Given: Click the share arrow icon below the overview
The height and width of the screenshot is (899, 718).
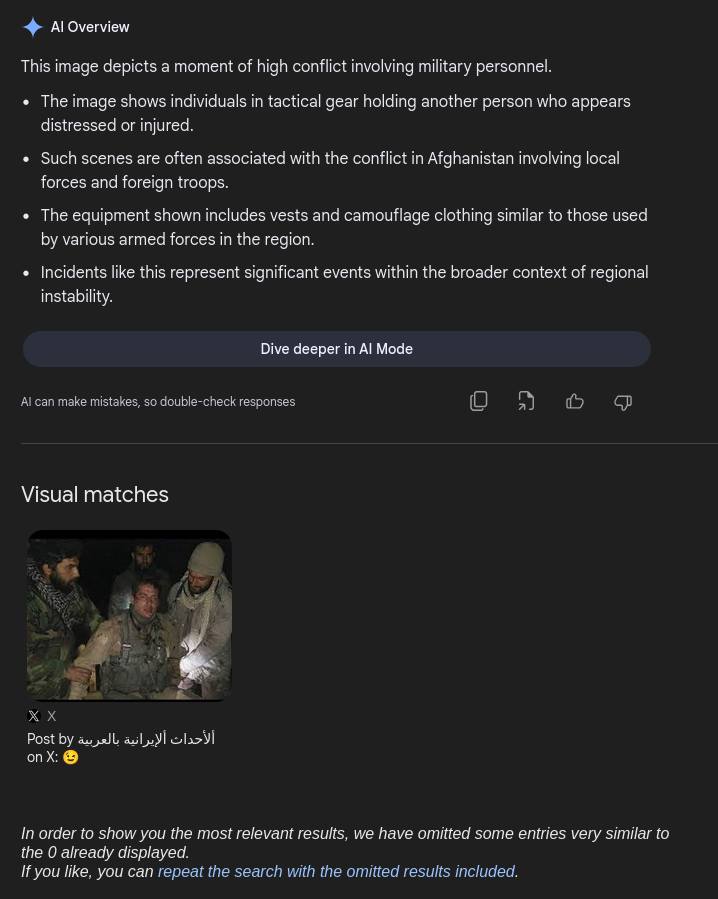Looking at the screenshot, I should (x=526, y=401).
